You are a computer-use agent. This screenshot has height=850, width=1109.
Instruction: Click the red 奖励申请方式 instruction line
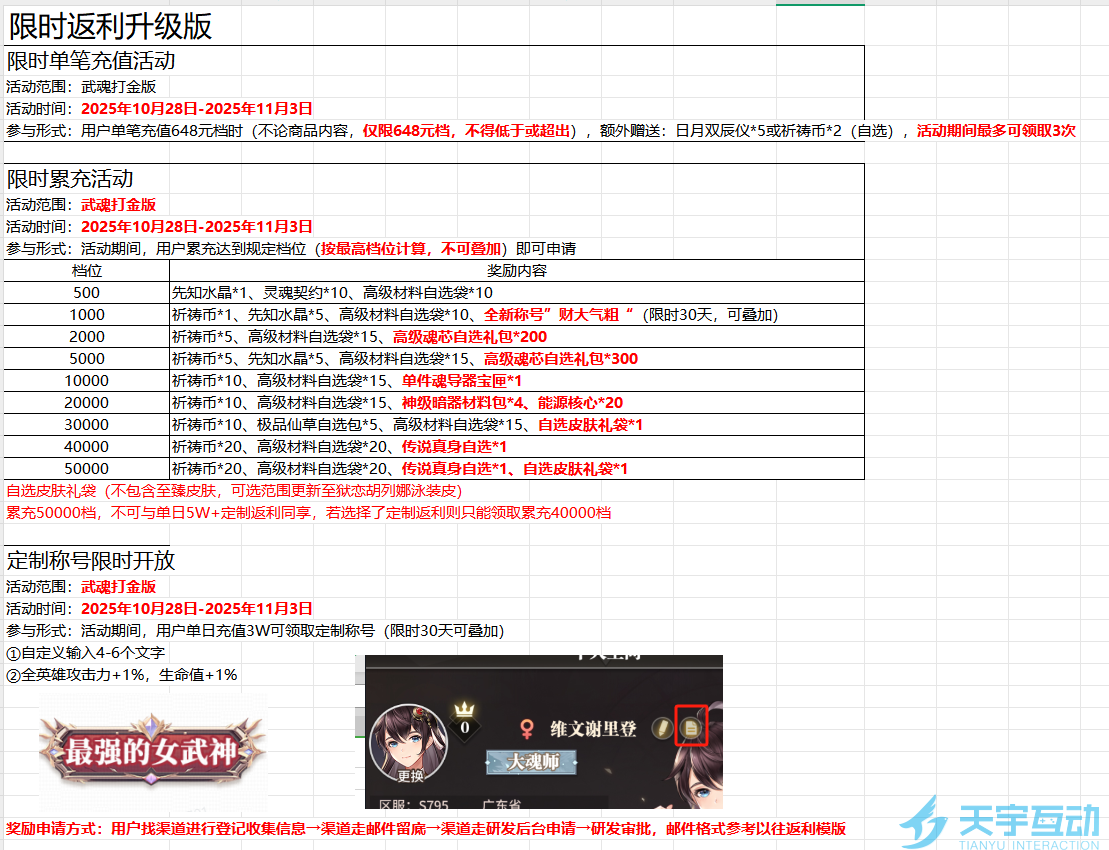tap(426, 829)
